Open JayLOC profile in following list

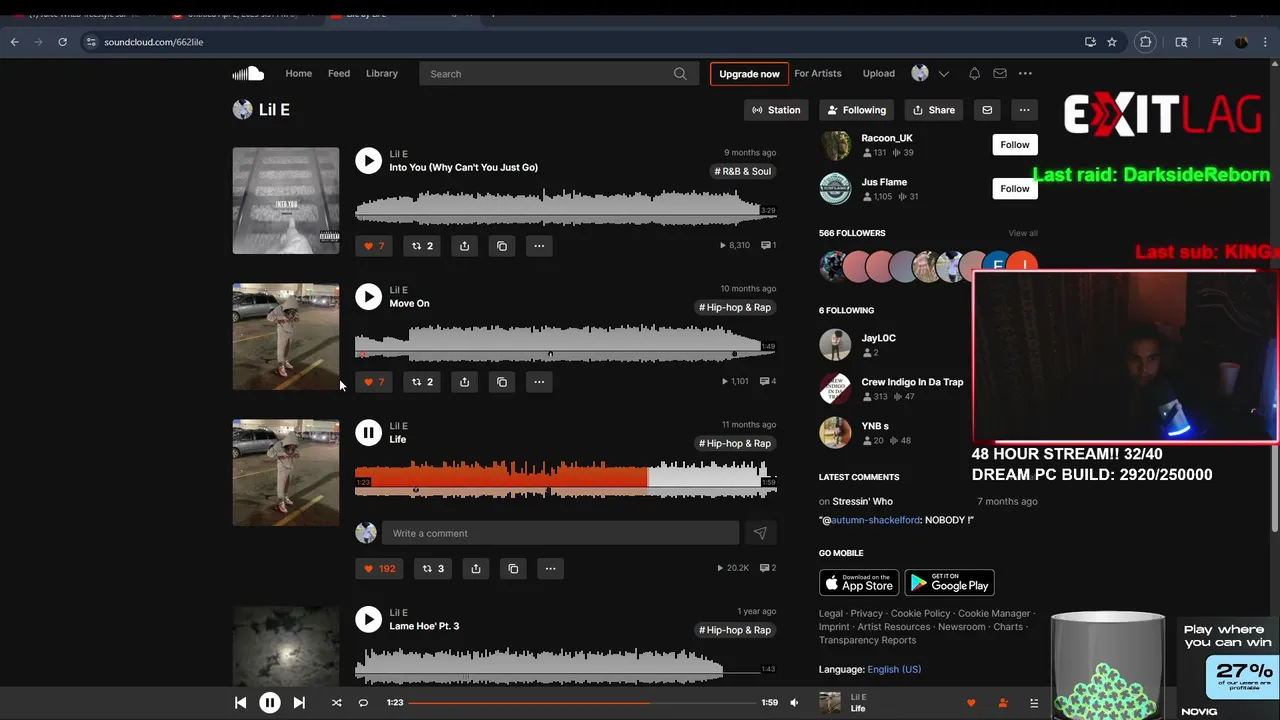coord(879,338)
